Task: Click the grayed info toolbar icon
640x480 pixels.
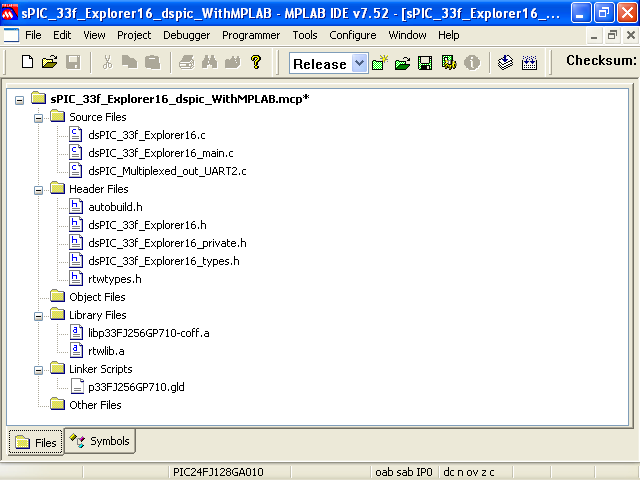Action: (x=472, y=63)
